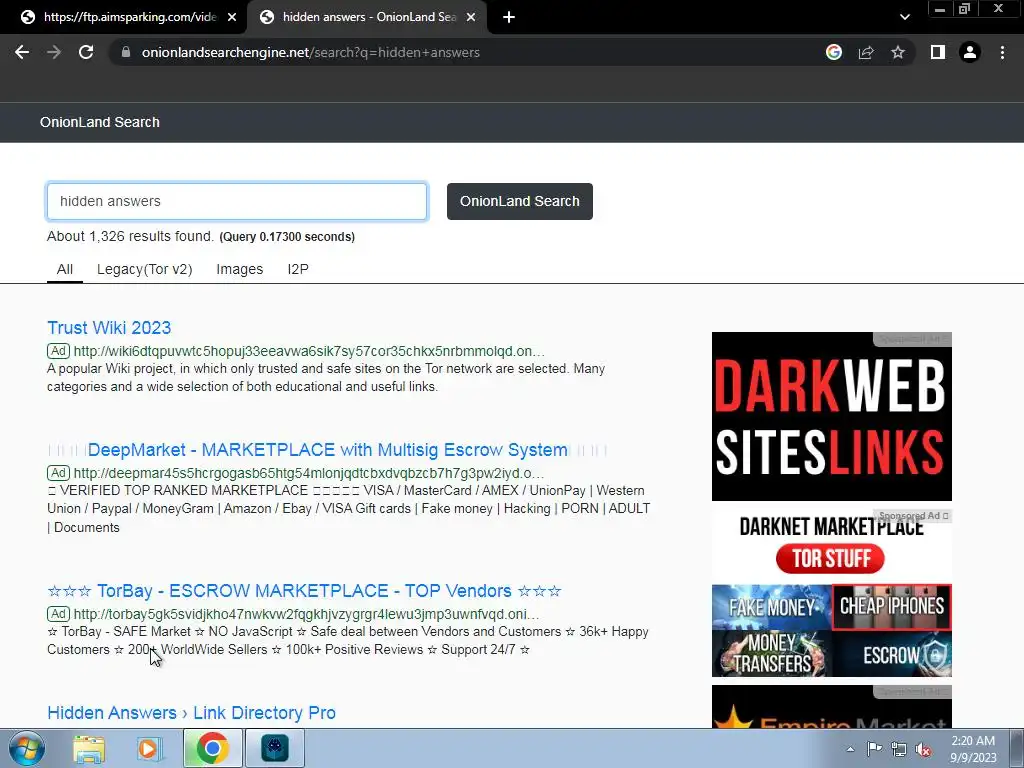Viewport: 1024px width, 768px height.
Task: Open Google icon in address bar
Action: (834, 52)
